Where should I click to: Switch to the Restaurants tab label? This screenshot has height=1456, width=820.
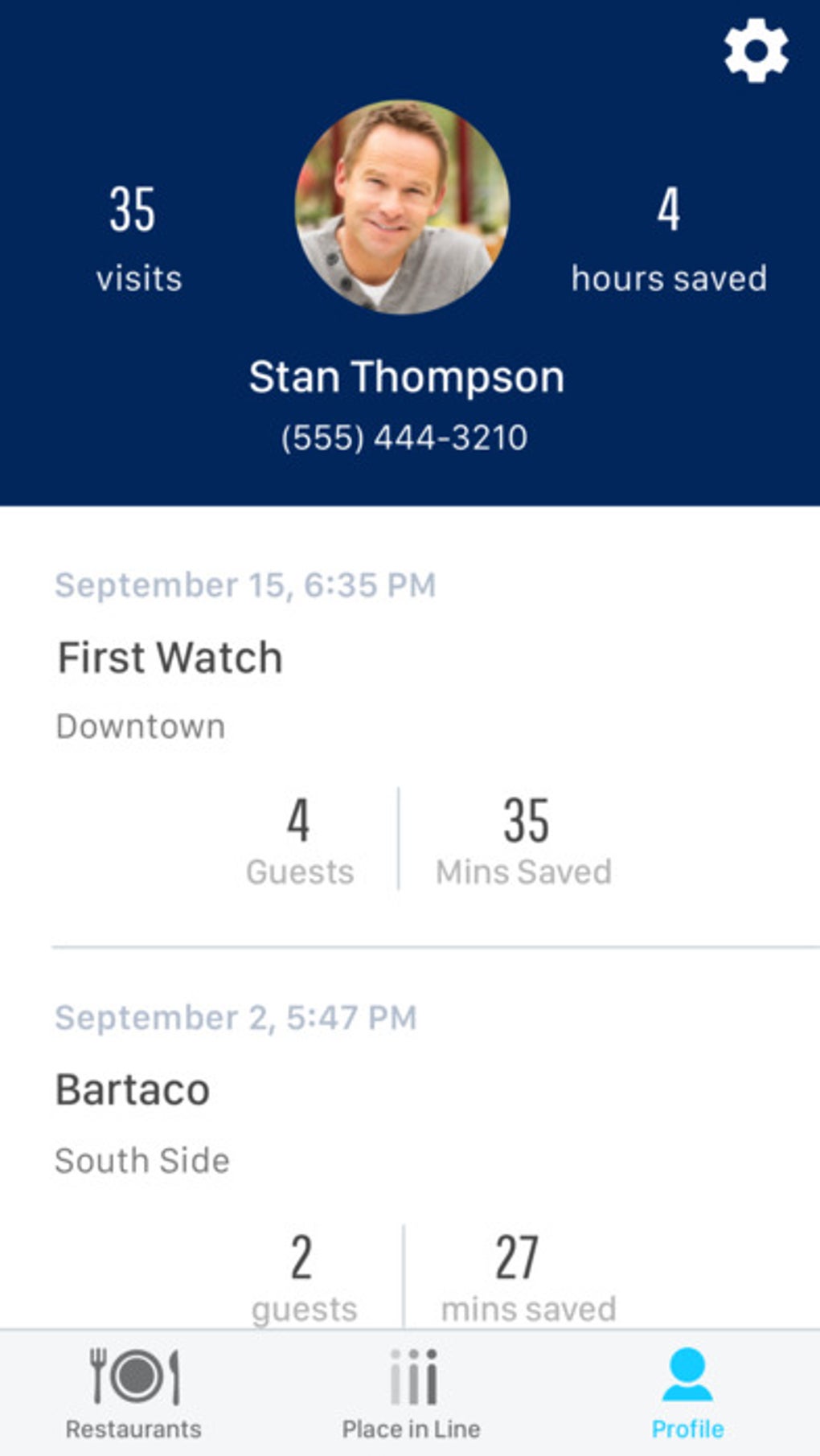coord(133,1429)
